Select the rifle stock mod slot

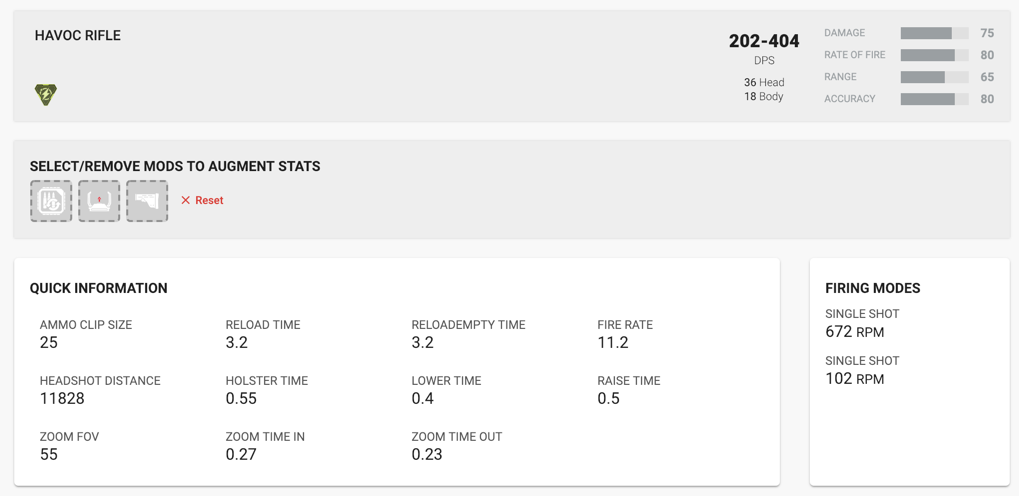147,201
